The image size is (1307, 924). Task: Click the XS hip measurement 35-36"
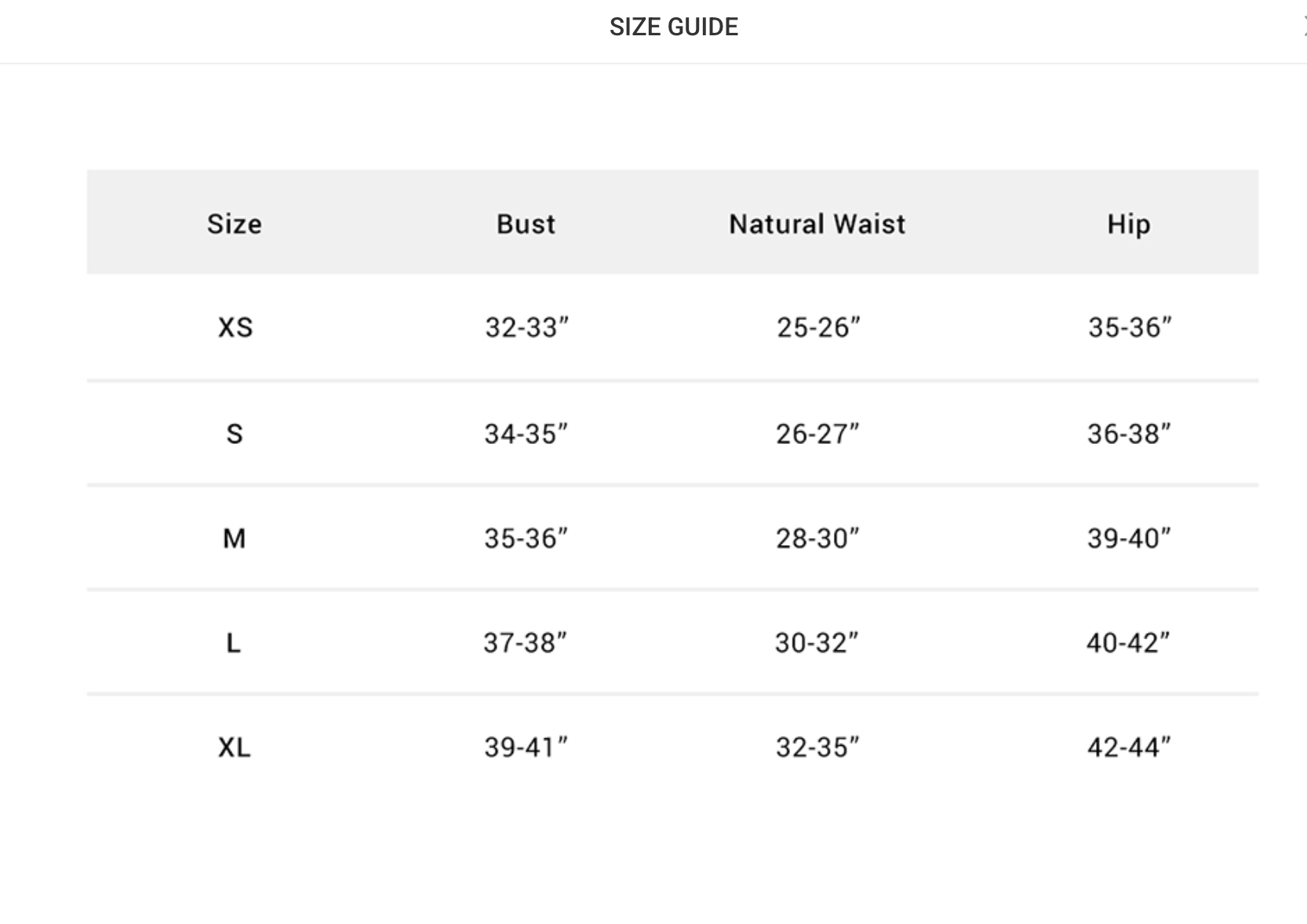[1129, 327]
